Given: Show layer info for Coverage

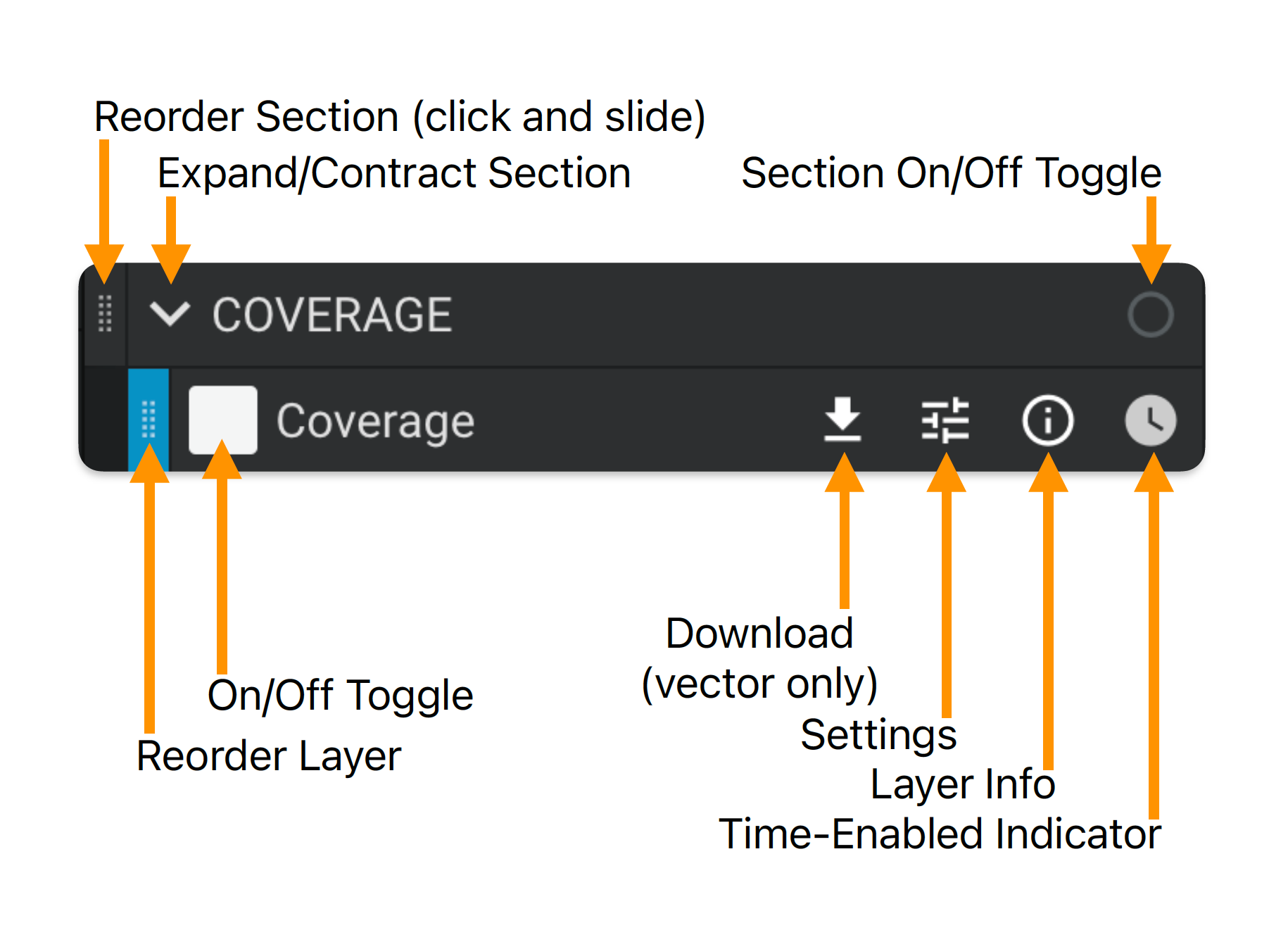Looking at the screenshot, I should click(1047, 420).
